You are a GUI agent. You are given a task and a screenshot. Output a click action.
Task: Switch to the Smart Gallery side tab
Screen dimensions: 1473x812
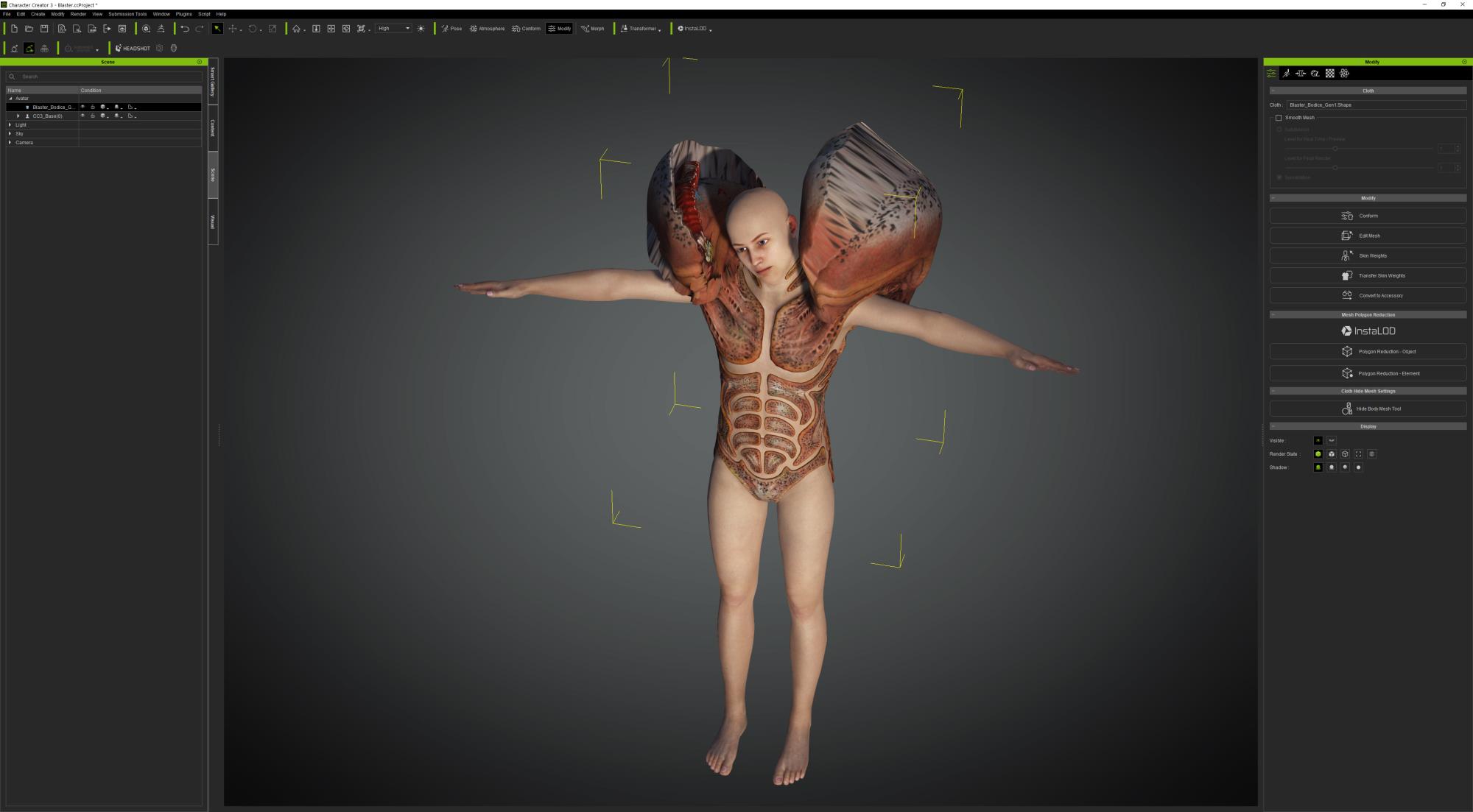click(x=213, y=81)
